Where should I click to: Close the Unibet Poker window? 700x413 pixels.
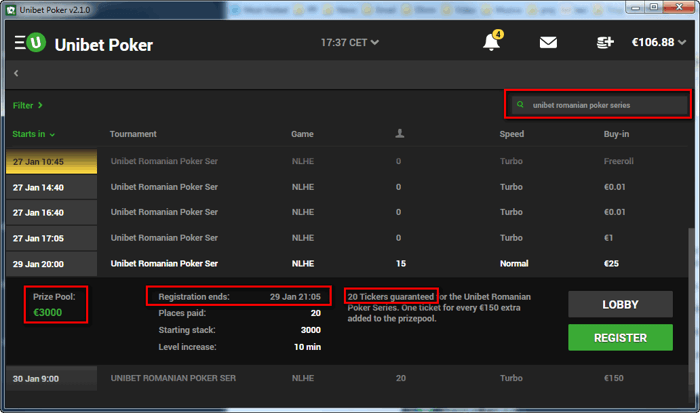(679, 7)
